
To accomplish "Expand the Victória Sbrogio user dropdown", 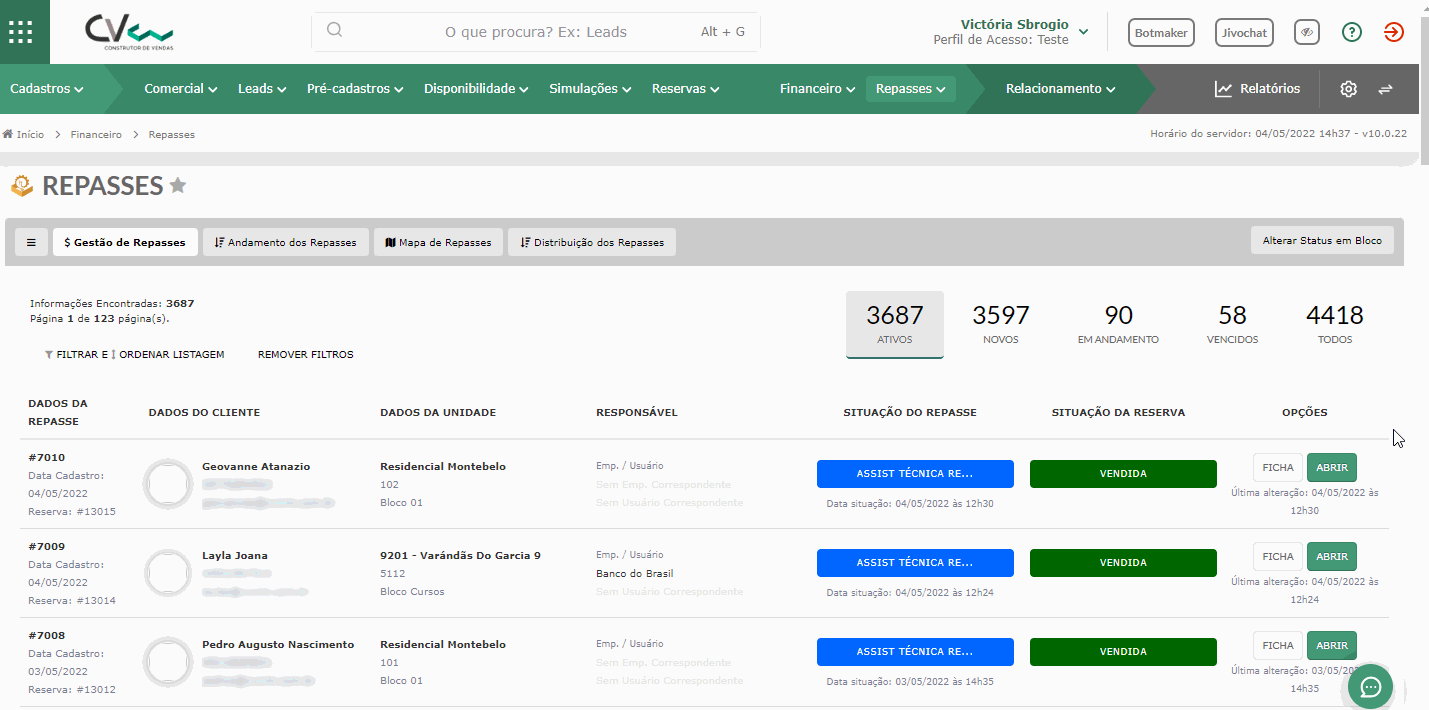I will pyautogui.click(x=1084, y=31).
